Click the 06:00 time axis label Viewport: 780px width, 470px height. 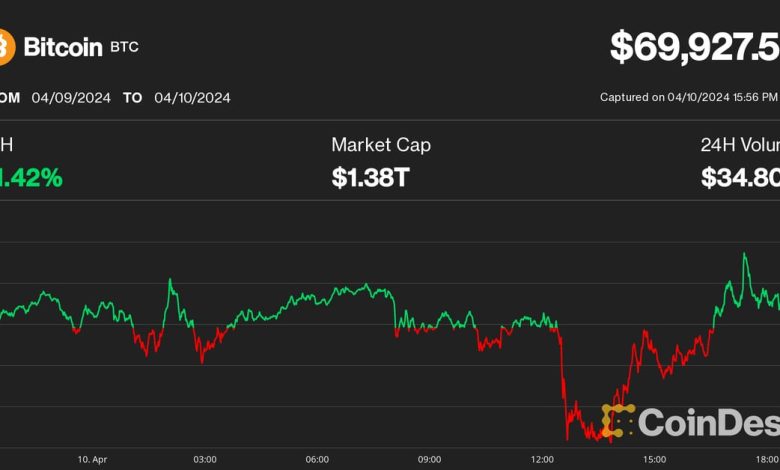pyautogui.click(x=317, y=459)
